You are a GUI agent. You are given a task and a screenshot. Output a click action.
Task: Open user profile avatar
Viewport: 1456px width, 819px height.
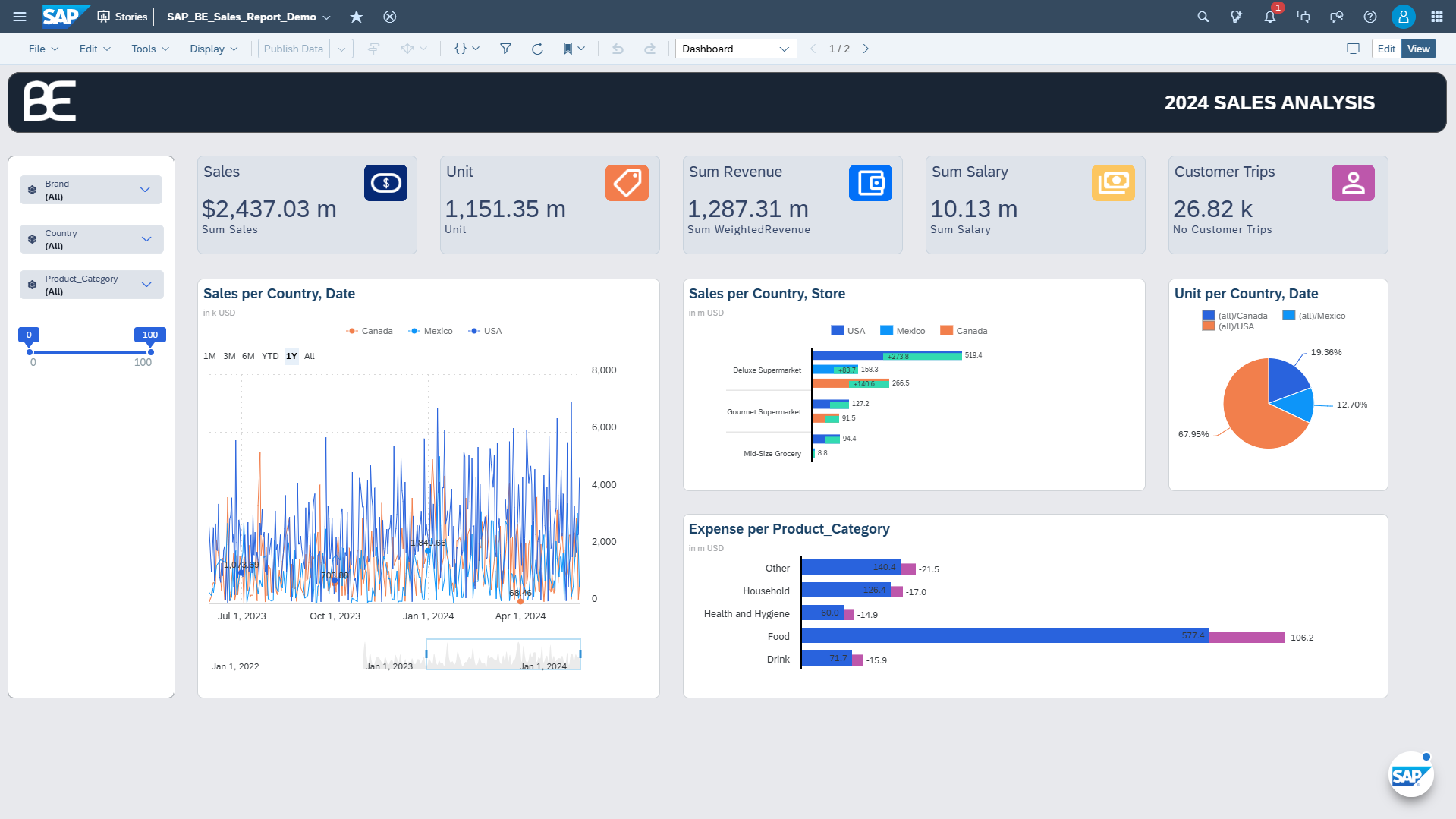[x=1403, y=17]
